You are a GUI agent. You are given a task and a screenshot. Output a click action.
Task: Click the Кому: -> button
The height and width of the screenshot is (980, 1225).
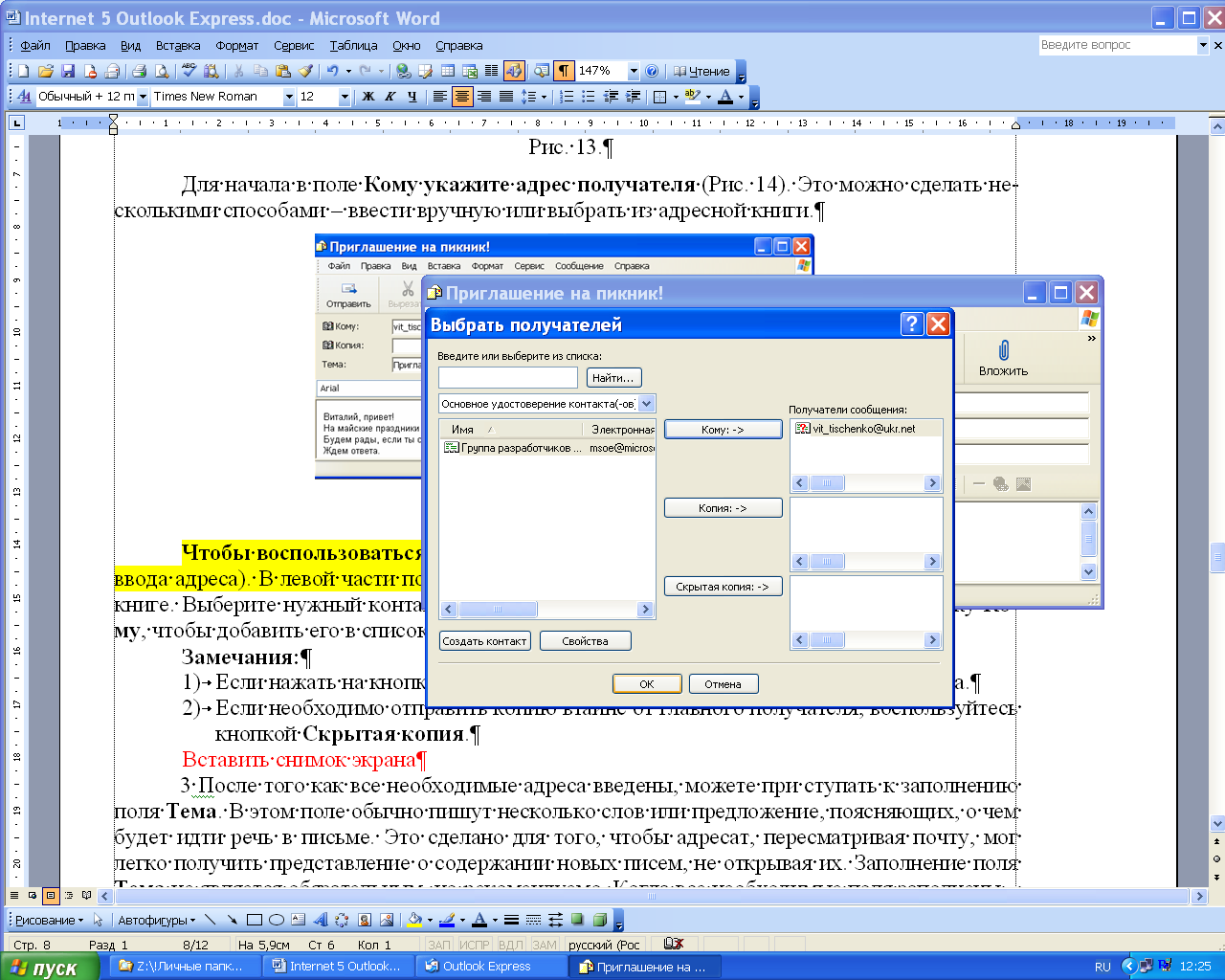[723, 430]
